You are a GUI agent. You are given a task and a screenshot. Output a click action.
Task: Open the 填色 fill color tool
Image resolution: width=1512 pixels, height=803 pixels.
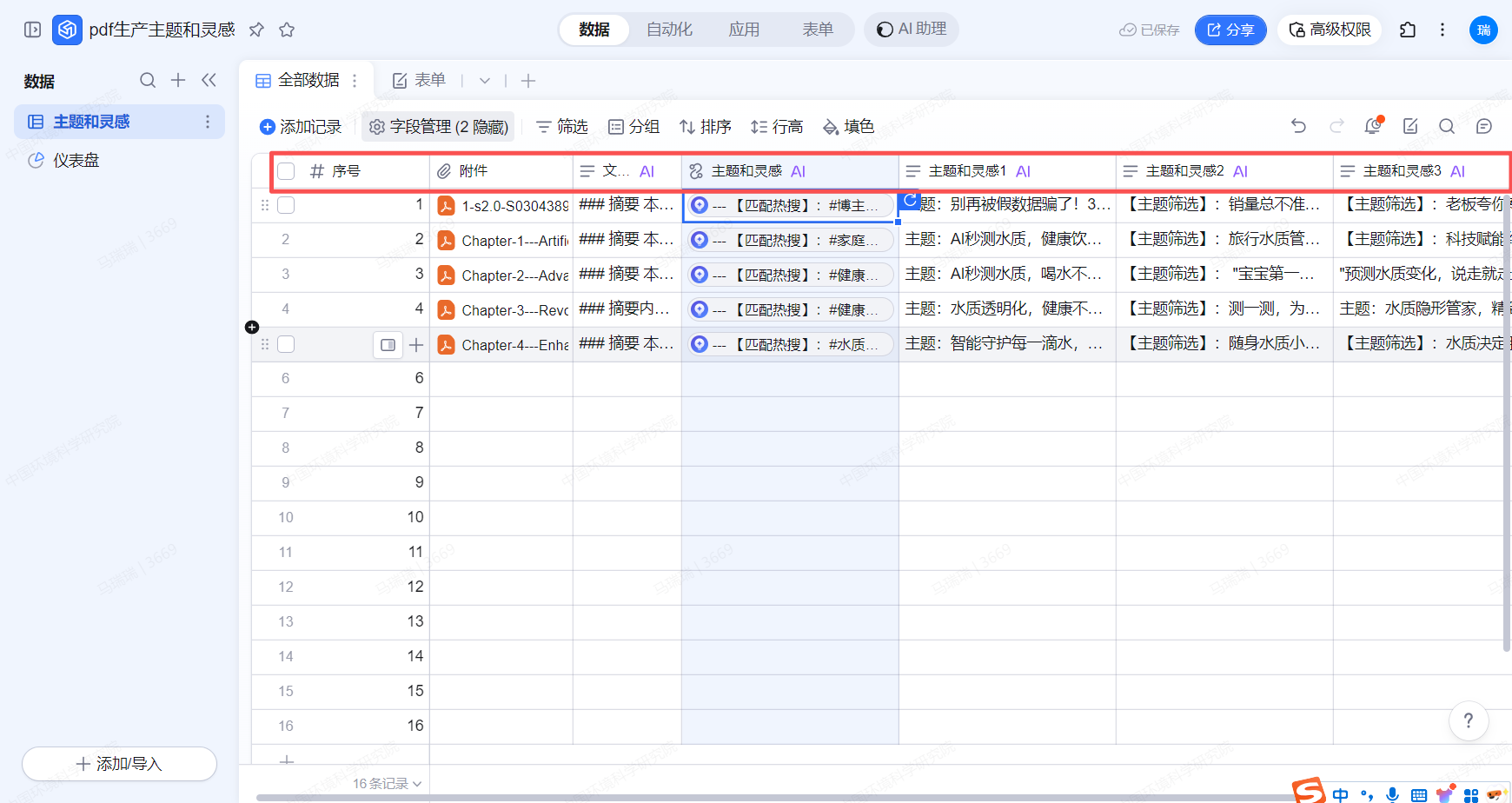click(848, 127)
